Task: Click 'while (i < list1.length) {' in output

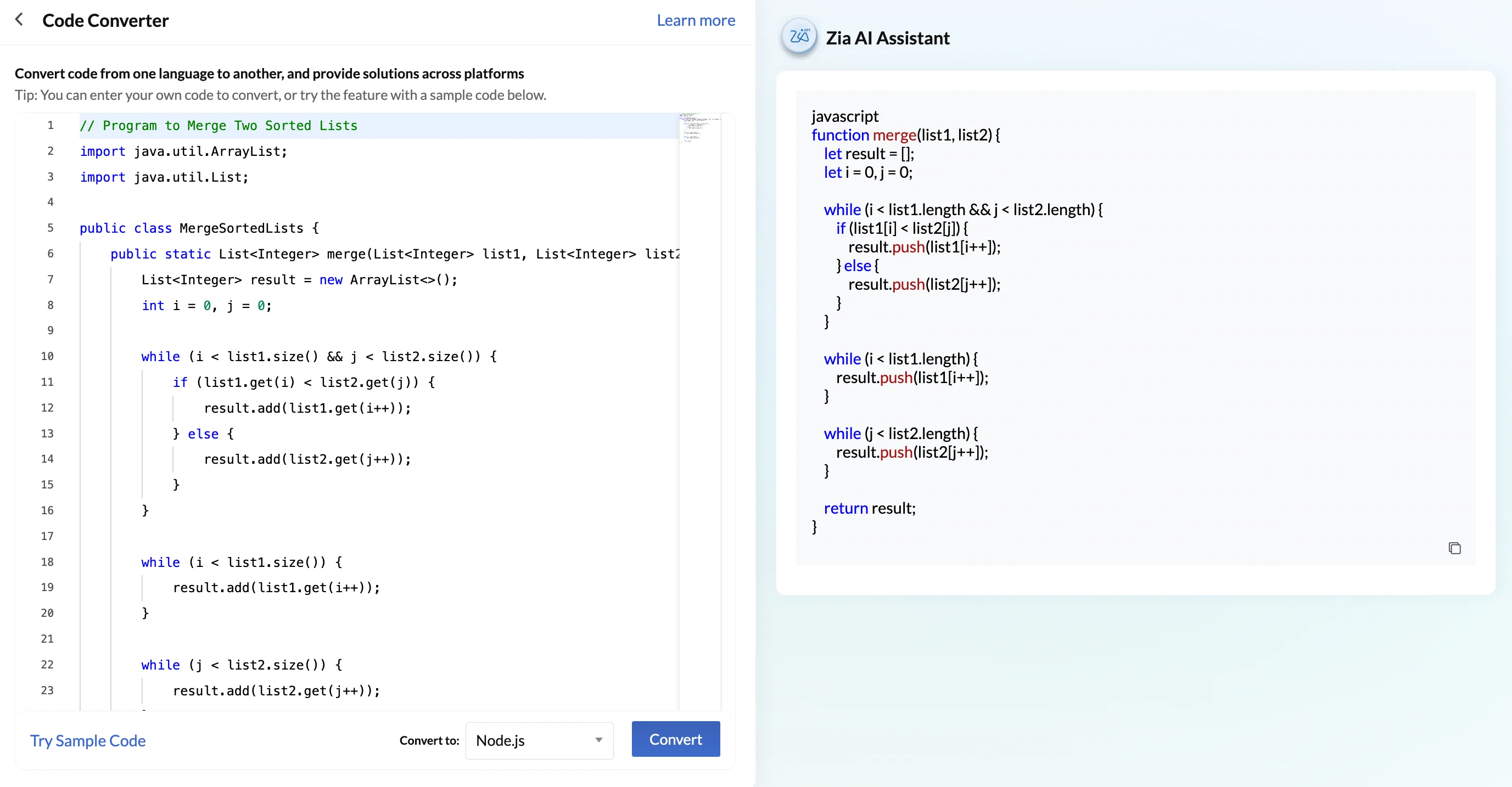Action: [x=900, y=358]
